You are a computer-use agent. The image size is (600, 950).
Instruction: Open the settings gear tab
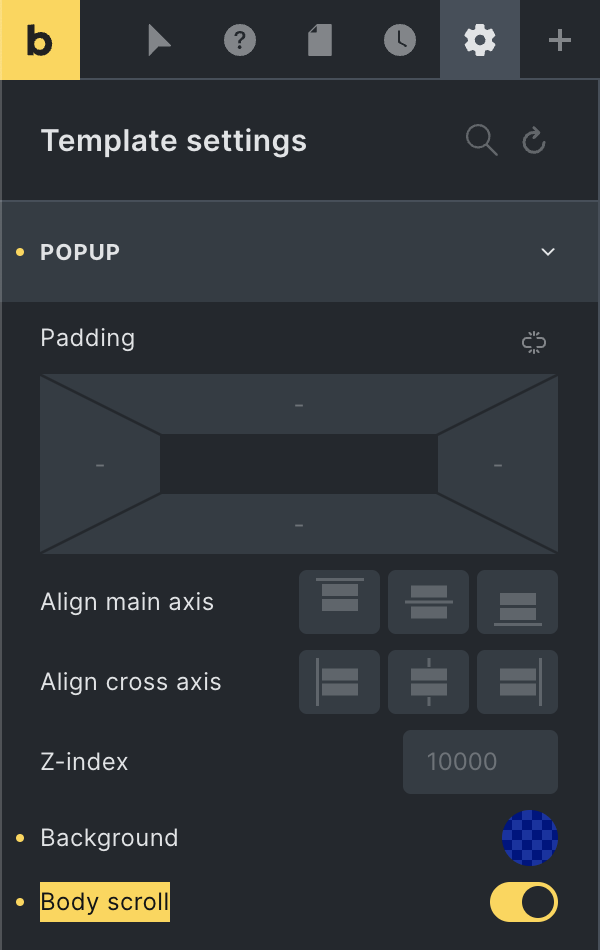tap(480, 40)
